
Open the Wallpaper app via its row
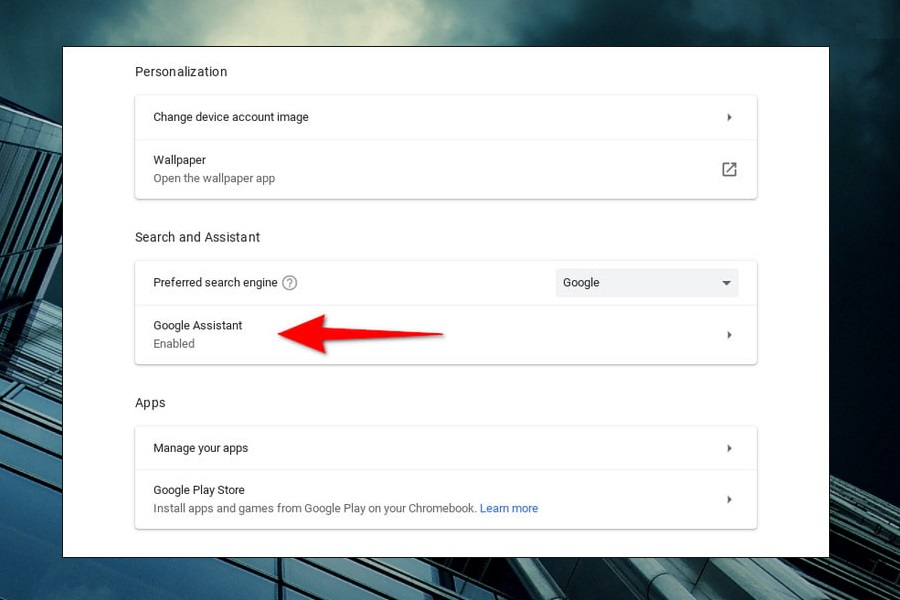click(445, 169)
